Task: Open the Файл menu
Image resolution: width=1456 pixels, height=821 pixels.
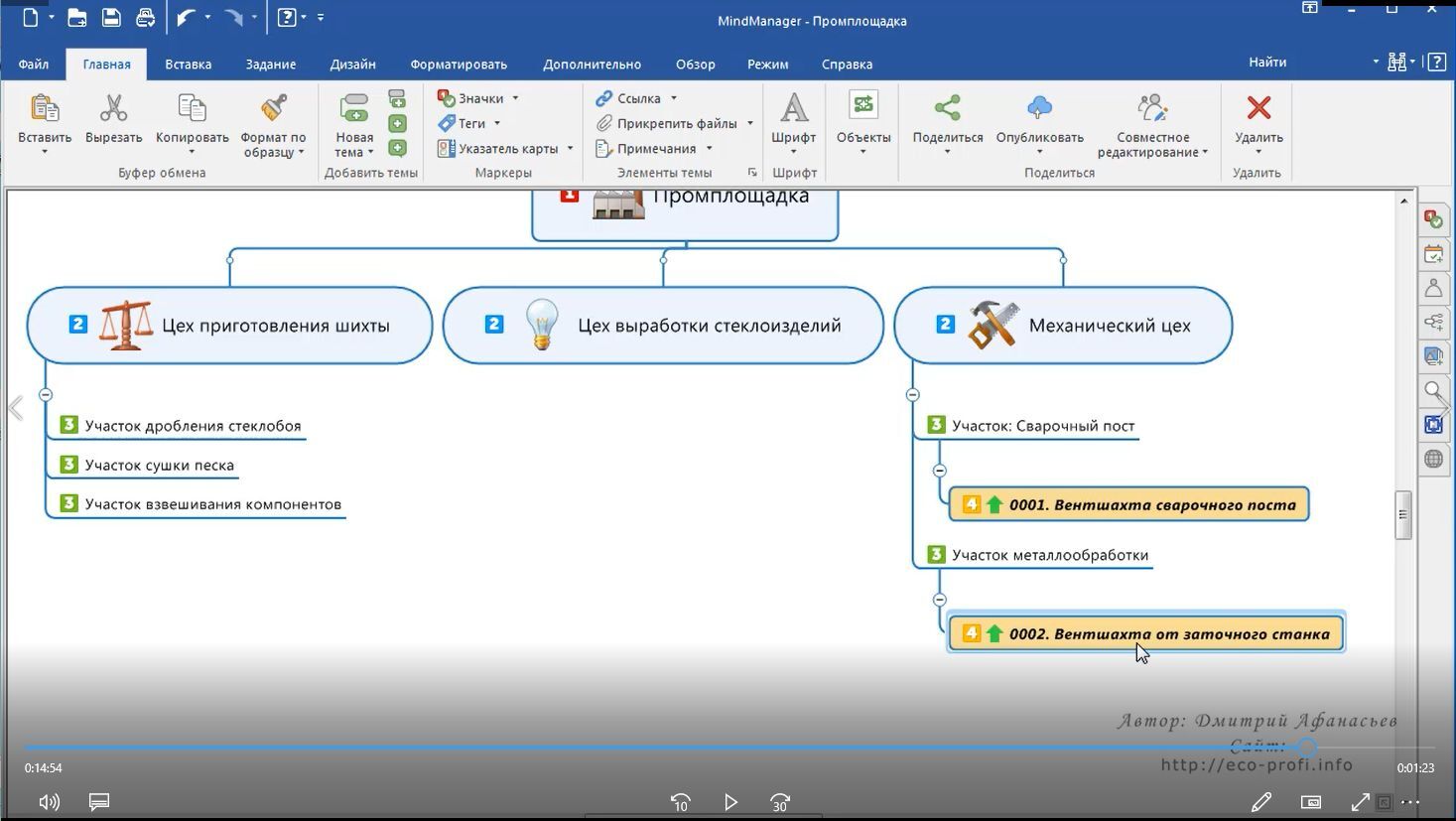Action: coord(34,64)
